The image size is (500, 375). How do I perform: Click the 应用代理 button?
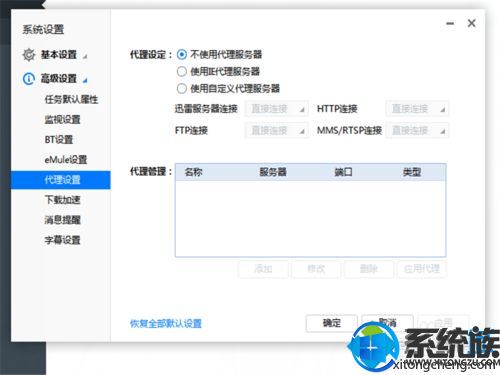click(x=422, y=269)
